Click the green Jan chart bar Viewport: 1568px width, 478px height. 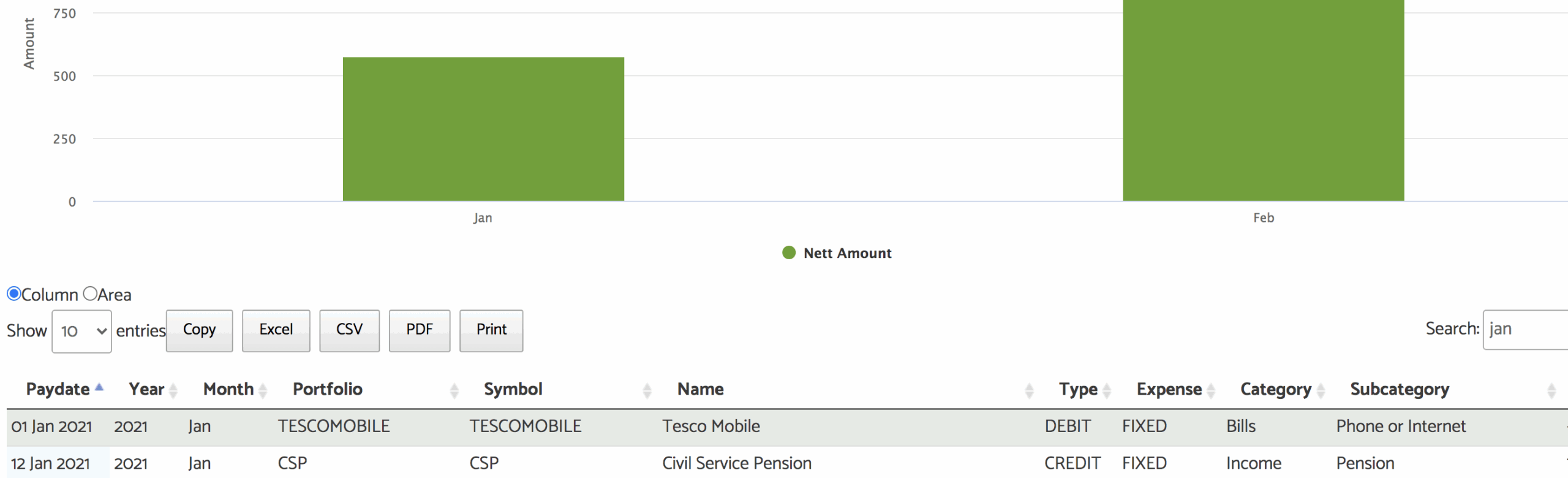click(x=483, y=129)
